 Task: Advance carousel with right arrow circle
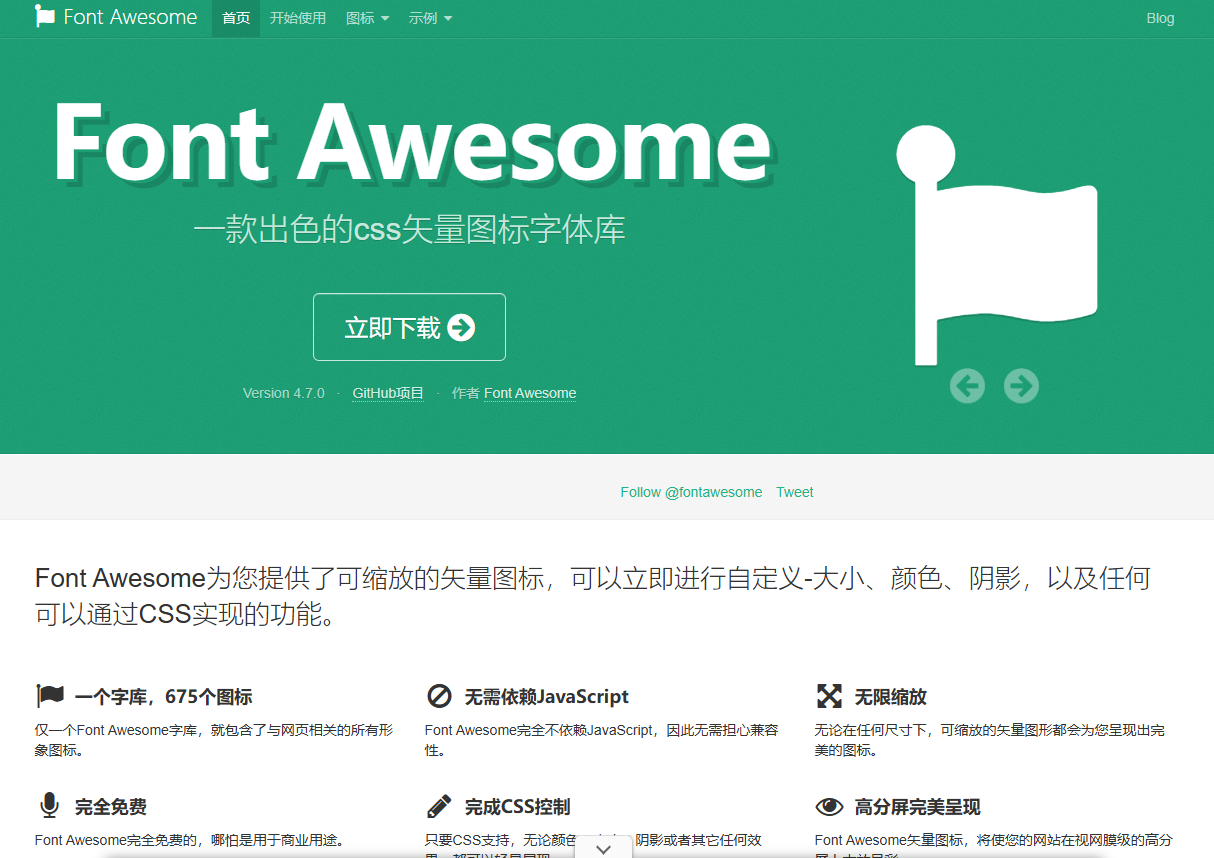pos(1021,385)
